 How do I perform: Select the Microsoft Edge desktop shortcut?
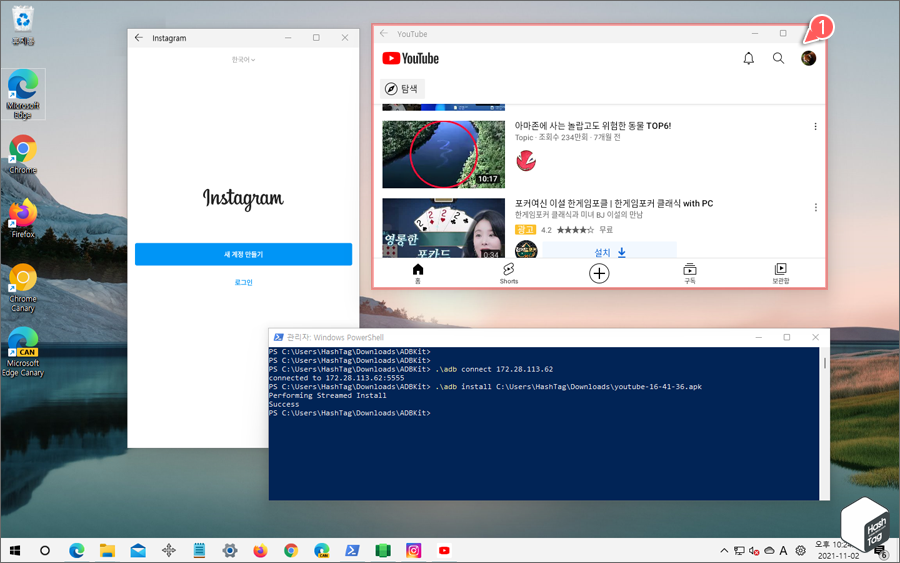coord(23,94)
